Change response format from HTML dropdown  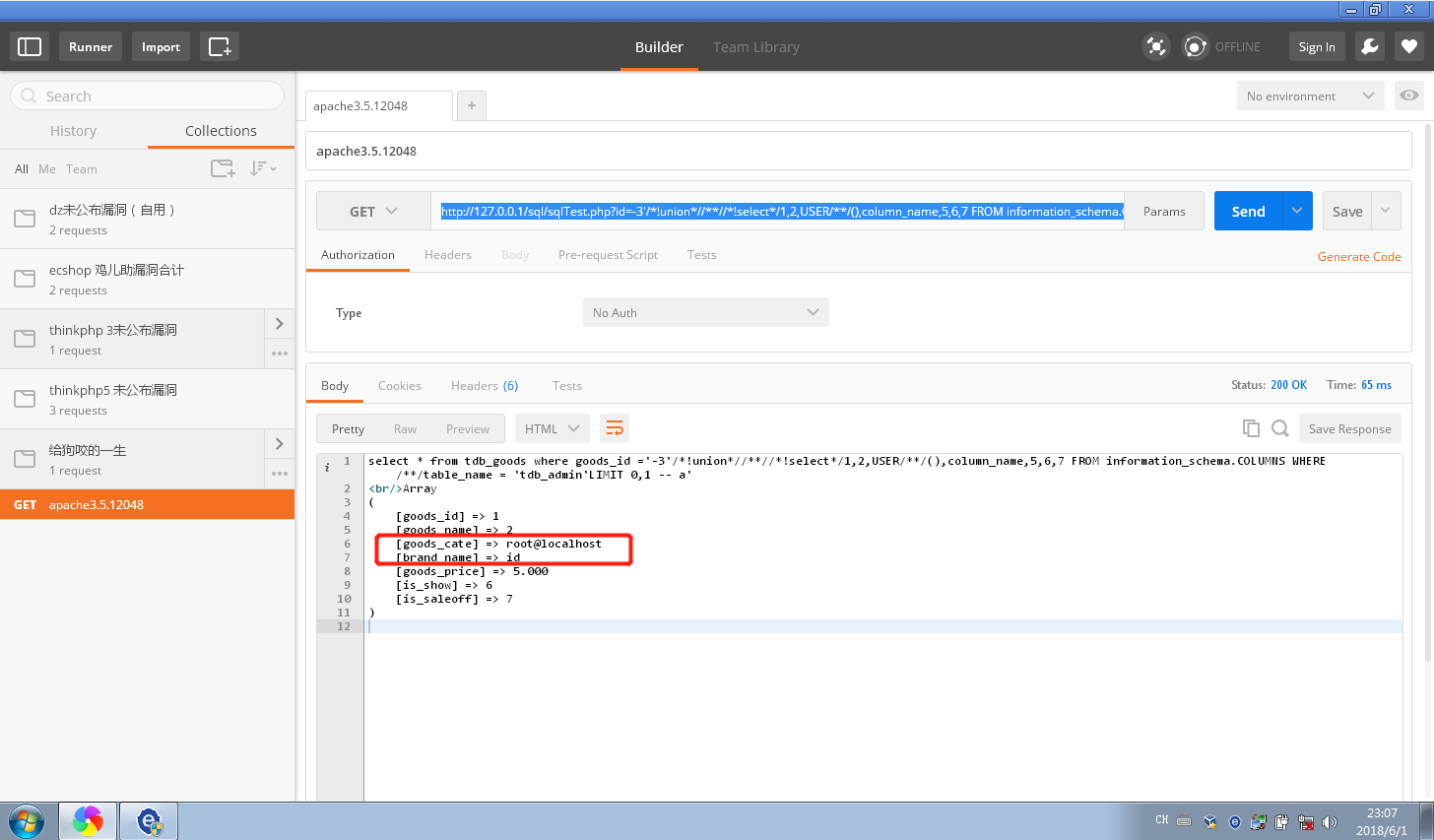pyautogui.click(x=553, y=428)
